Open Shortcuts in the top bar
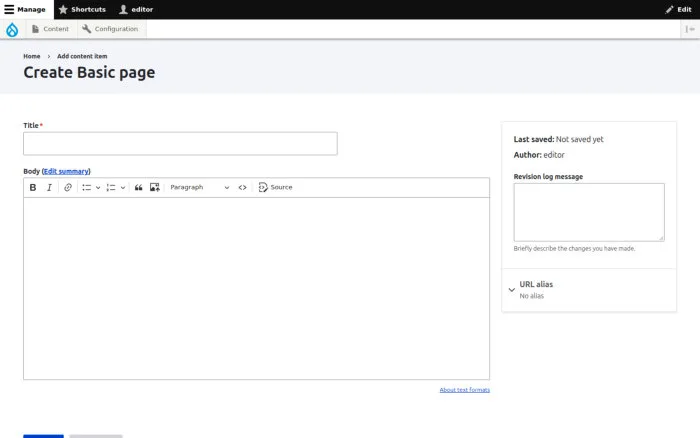This screenshot has height=438, width=700. coord(83,9)
